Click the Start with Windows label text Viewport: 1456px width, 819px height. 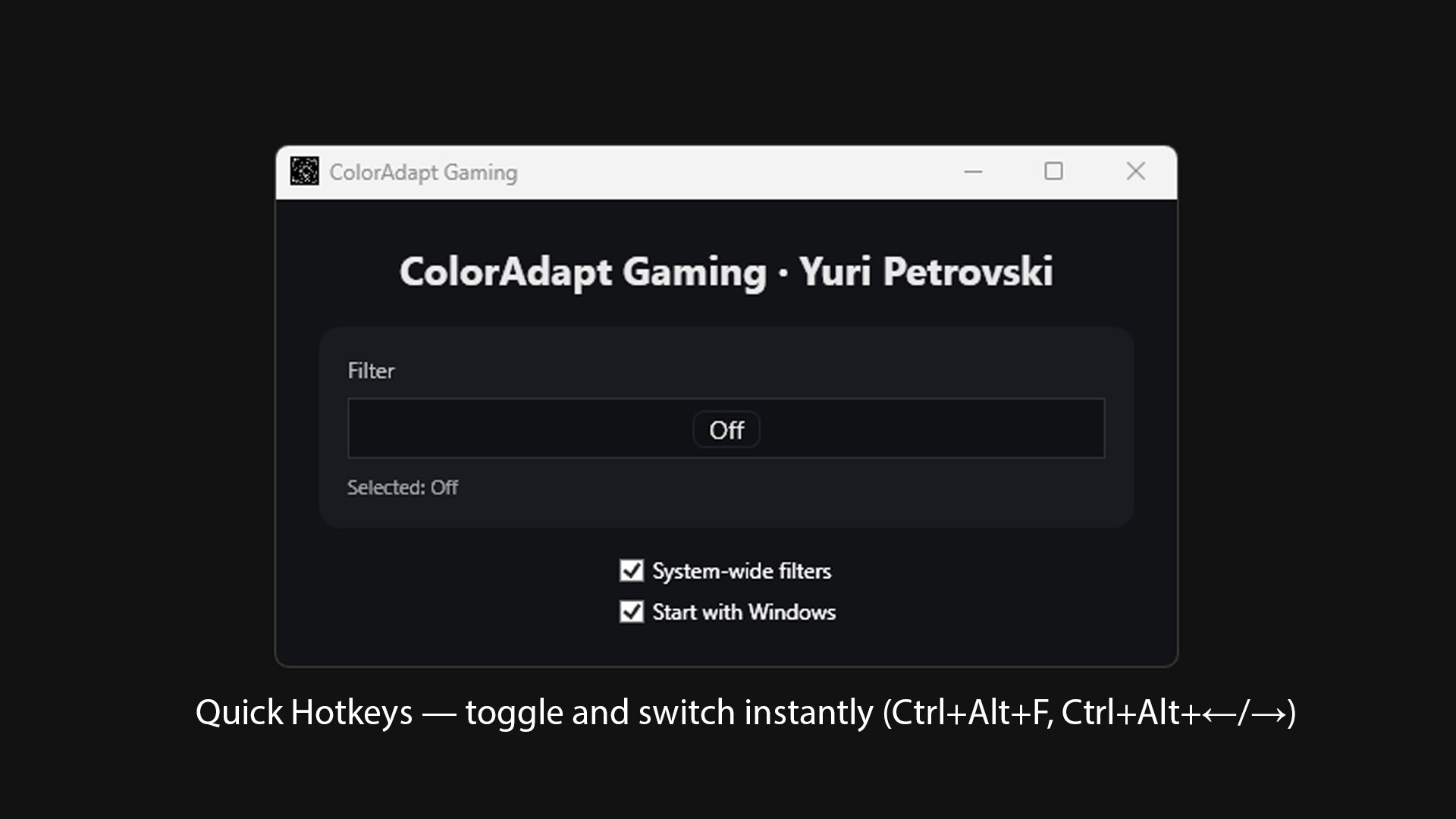pos(744,612)
